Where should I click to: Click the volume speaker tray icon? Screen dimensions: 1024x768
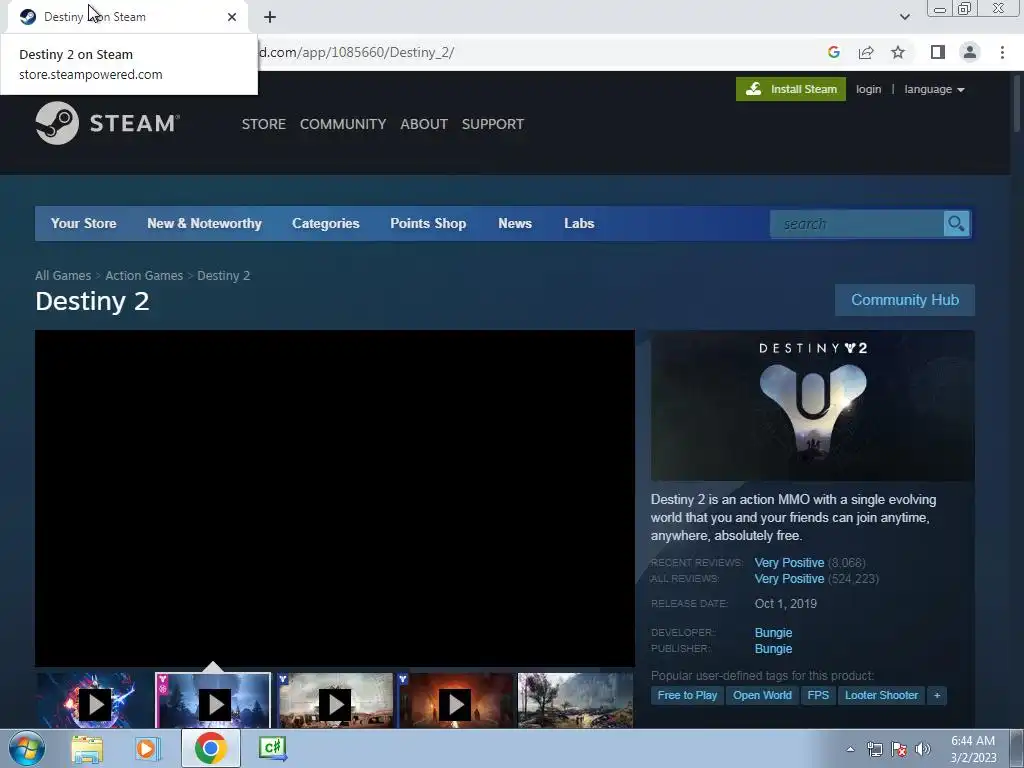[923, 749]
